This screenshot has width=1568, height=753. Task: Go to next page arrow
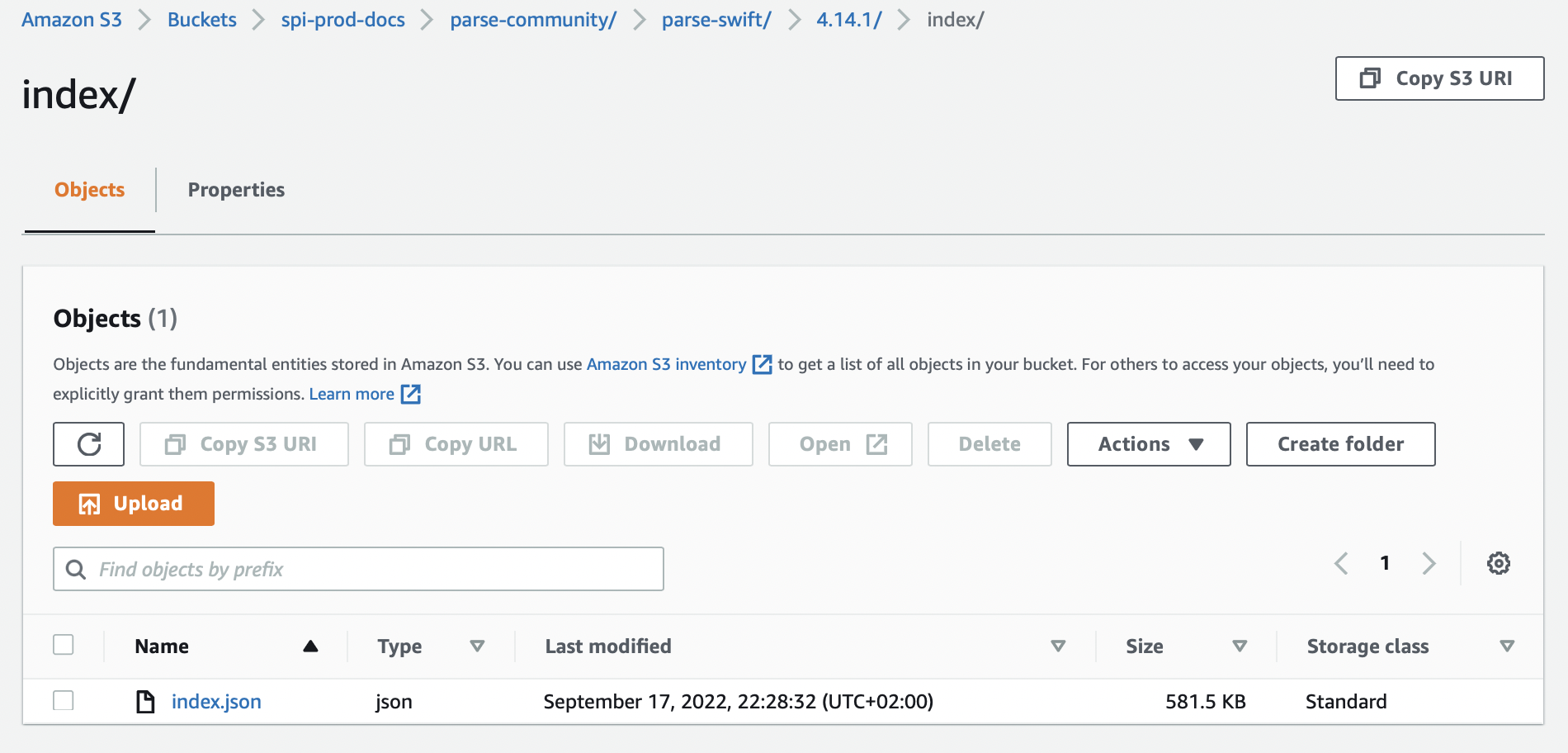pyautogui.click(x=1429, y=563)
